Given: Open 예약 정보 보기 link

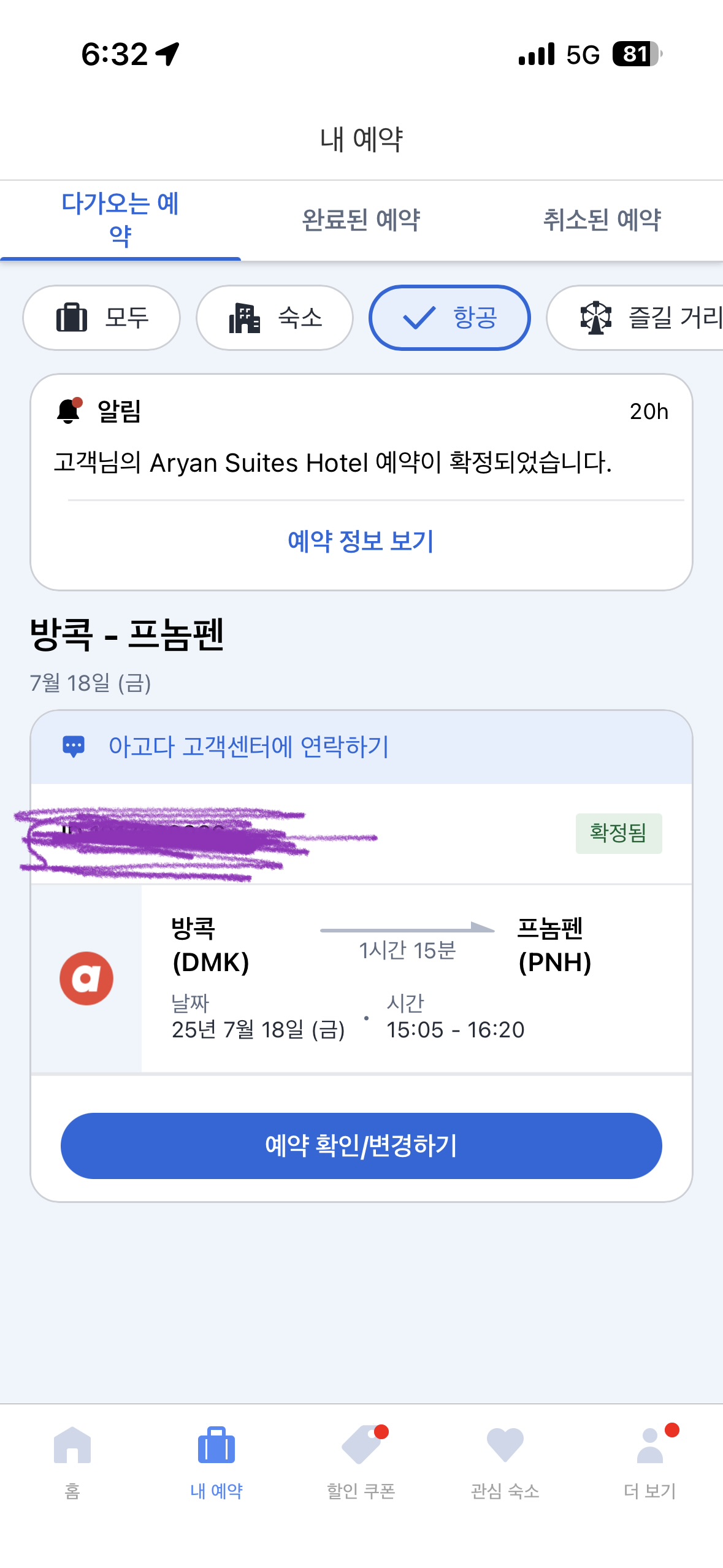Looking at the screenshot, I should click(361, 541).
